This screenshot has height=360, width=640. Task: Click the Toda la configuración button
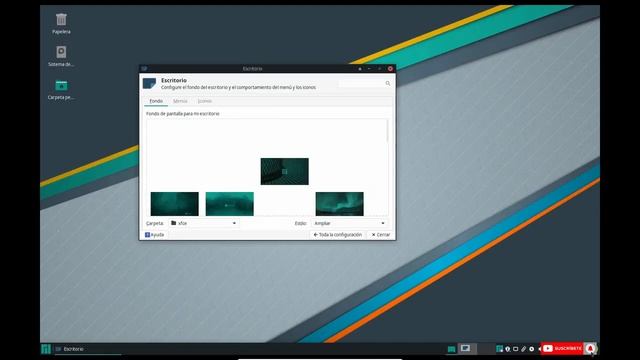tap(338, 235)
